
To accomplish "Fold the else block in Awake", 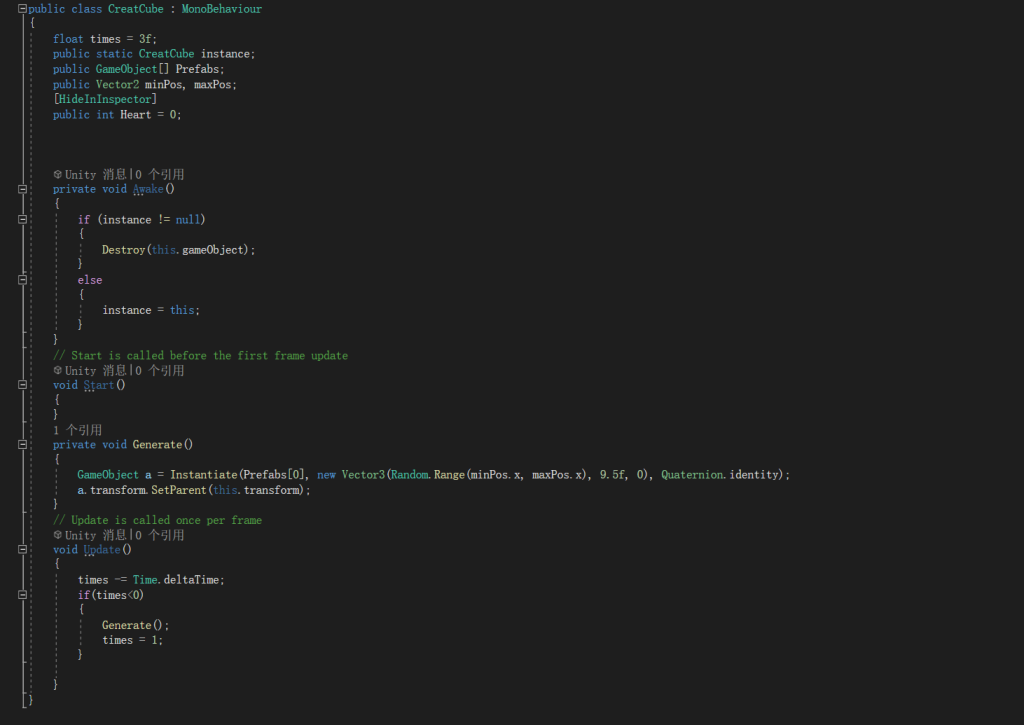I will coord(22,280).
